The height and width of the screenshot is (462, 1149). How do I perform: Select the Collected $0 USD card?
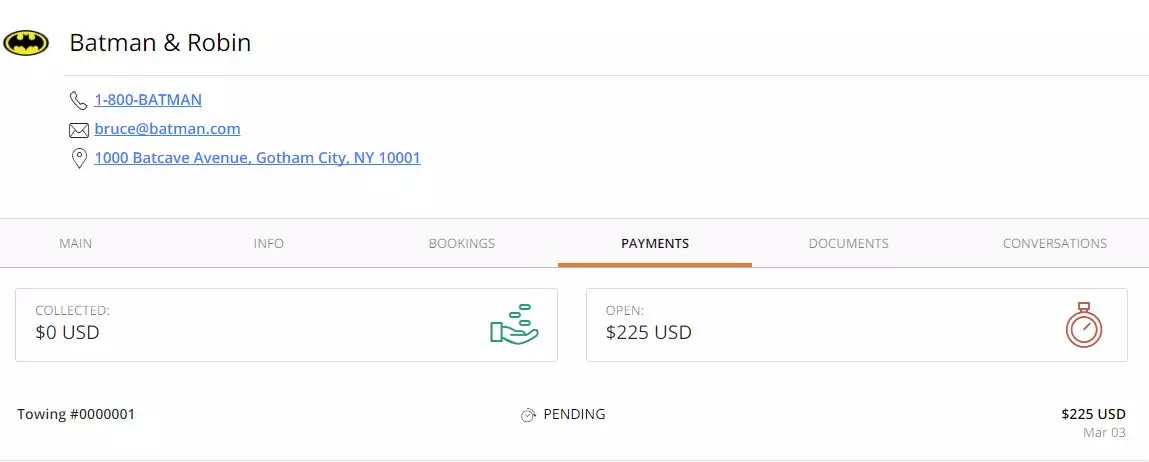click(287, 325)
